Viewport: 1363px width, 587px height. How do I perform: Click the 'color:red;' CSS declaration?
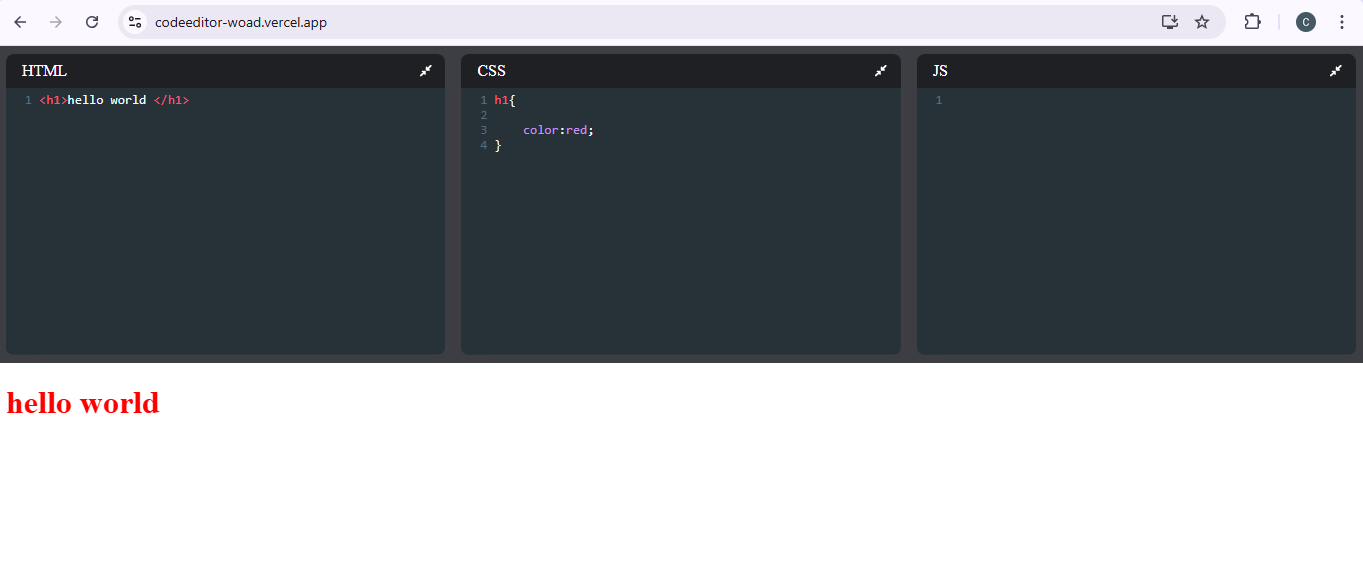(558, 130)
